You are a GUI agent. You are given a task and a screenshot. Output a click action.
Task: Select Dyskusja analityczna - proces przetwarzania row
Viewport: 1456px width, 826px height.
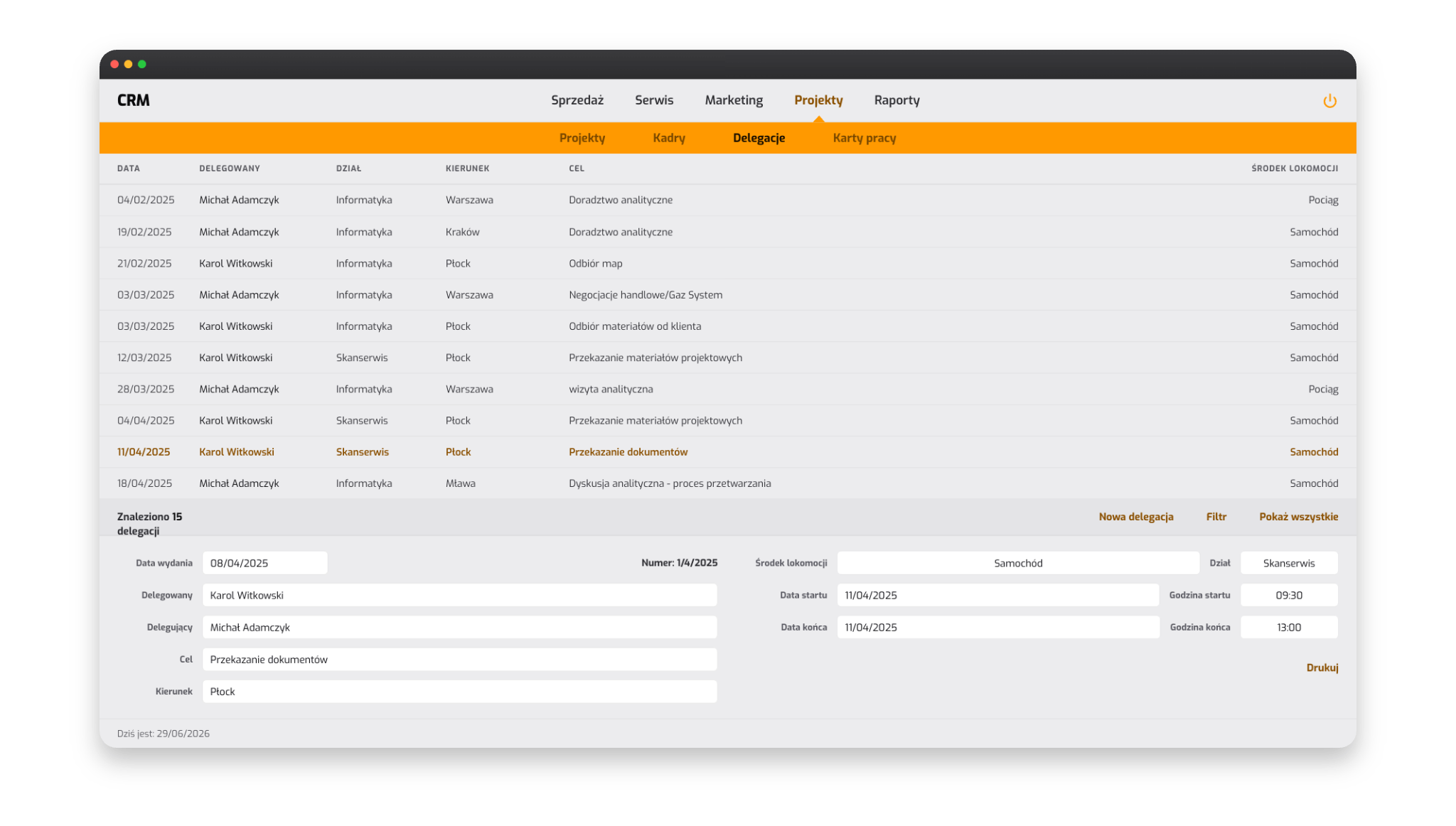pos(727,483)
